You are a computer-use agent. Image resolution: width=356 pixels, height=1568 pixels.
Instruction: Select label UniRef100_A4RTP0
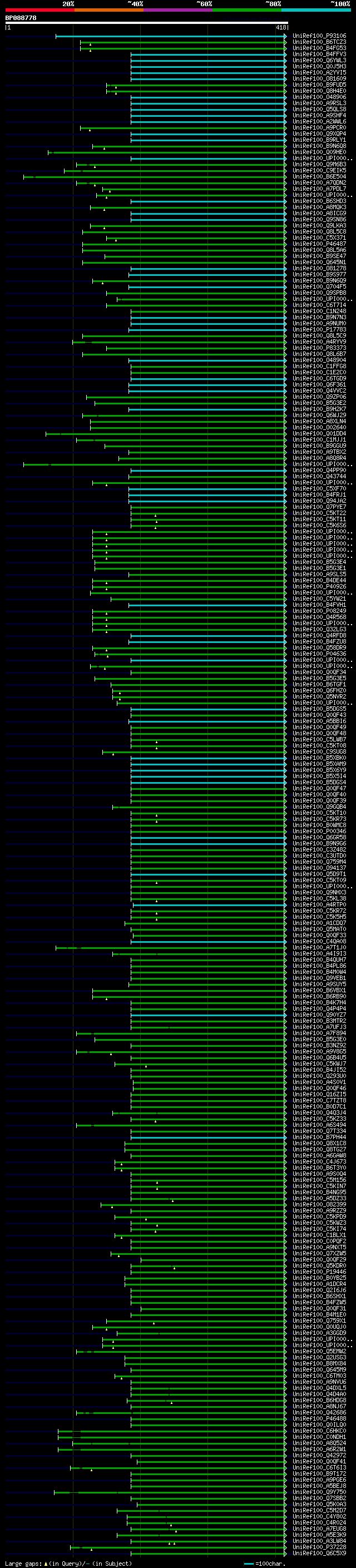click(319, 904)
